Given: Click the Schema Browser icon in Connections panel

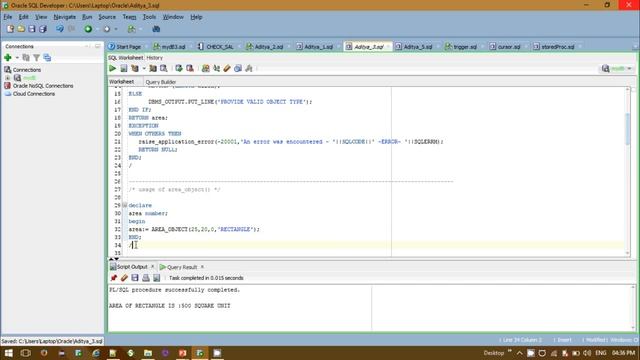Looking at the screenshot, I should (x=47, y=58).
